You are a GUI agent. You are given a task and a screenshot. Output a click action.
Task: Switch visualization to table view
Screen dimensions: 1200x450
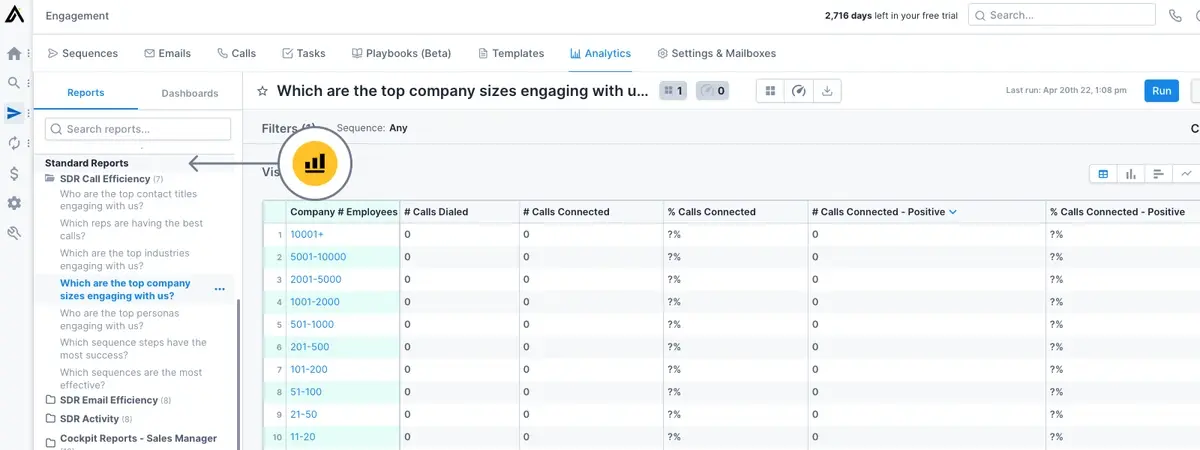pyautogui.click(x=1103, y=174)
